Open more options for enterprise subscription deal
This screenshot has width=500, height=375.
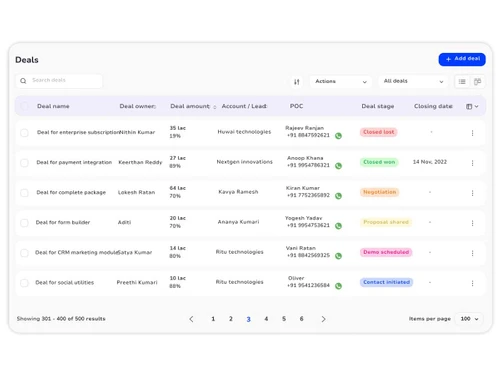(x=472, y=133)
